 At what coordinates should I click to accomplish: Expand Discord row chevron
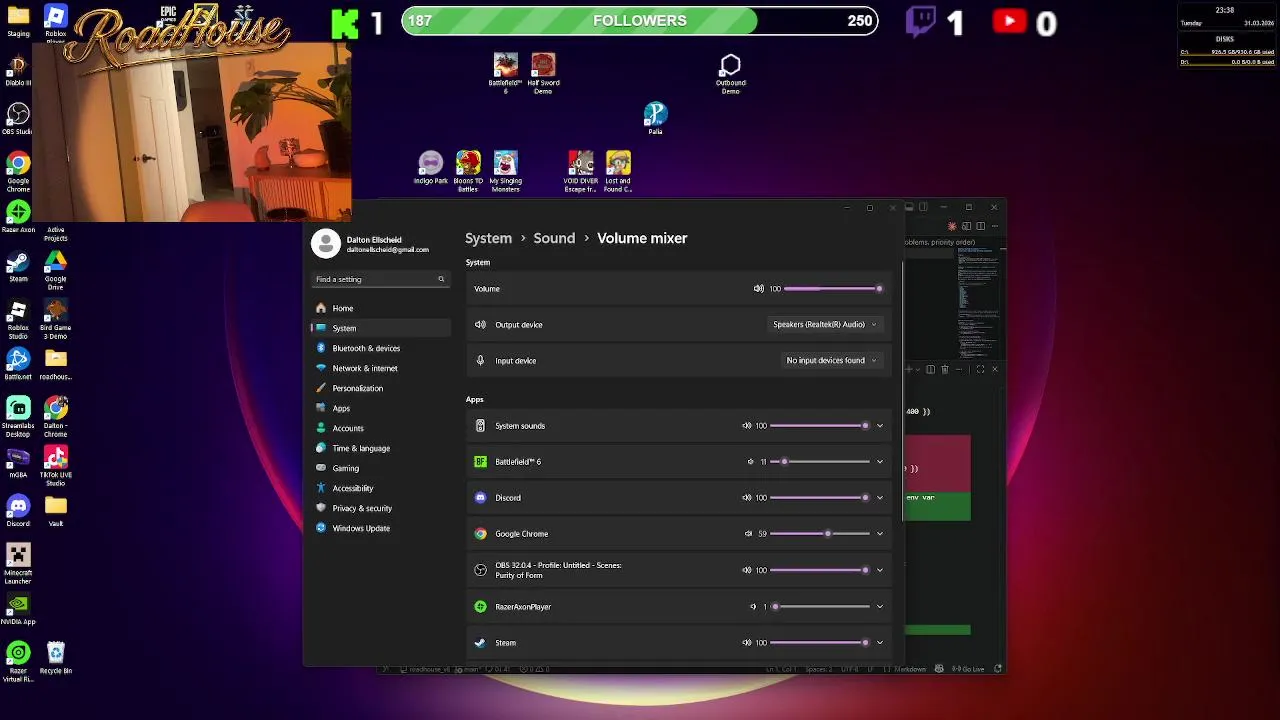point(880,498)
